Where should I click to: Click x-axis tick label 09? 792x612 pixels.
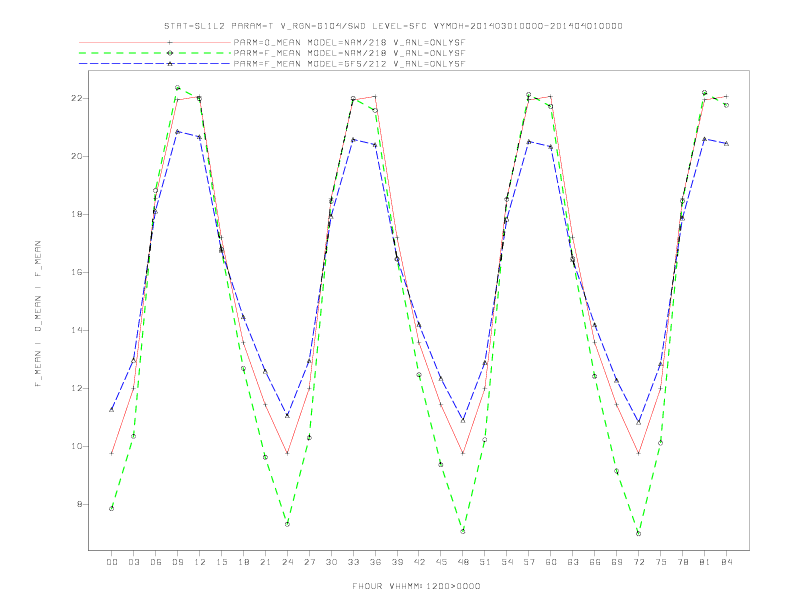click(x=177, y=562)
